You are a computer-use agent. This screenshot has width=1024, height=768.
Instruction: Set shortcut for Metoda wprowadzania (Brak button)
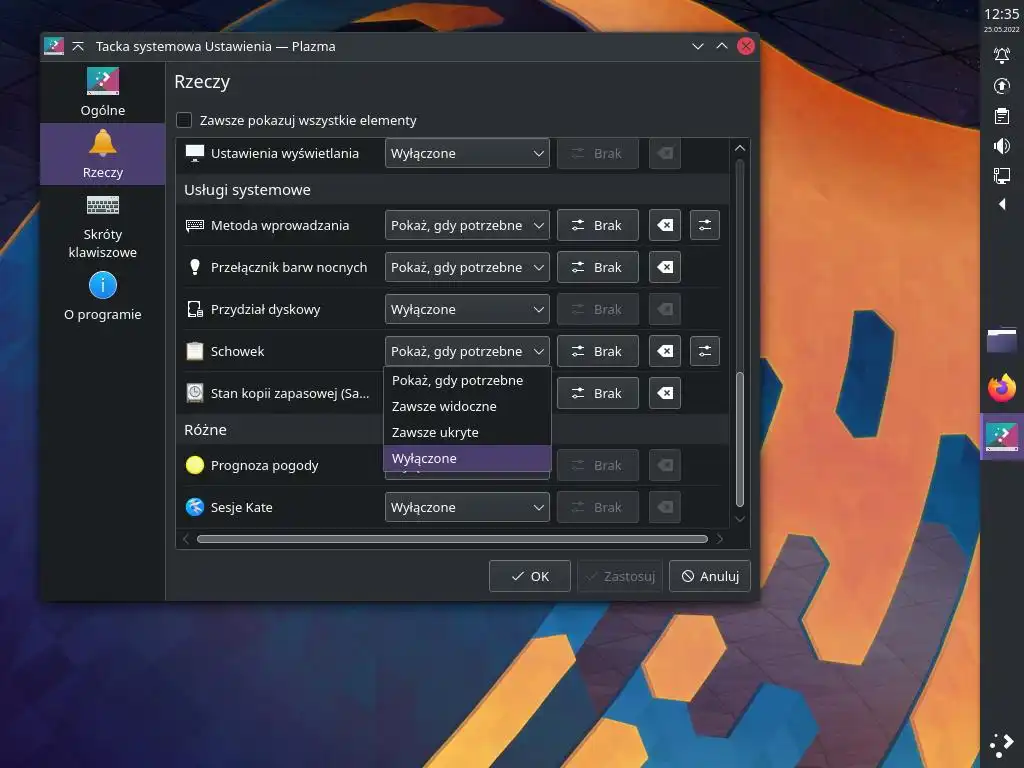(598, 225)
